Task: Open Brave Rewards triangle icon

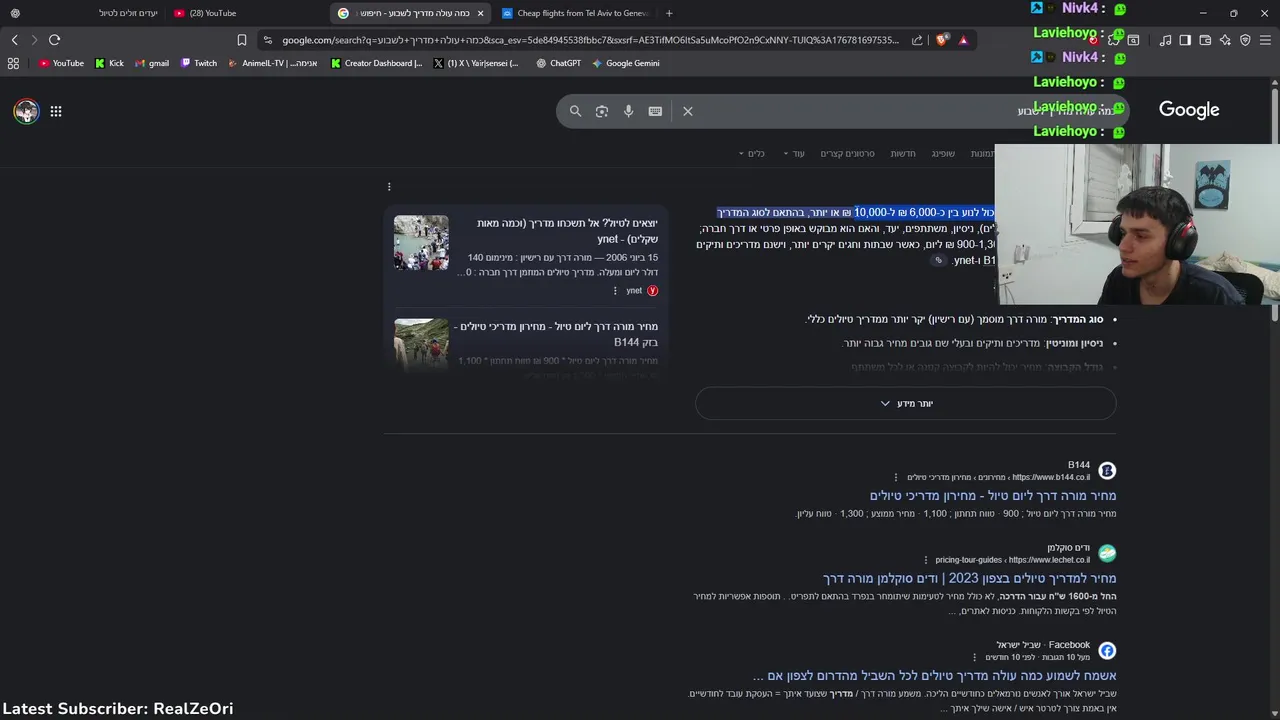Action: pos(963,40)
